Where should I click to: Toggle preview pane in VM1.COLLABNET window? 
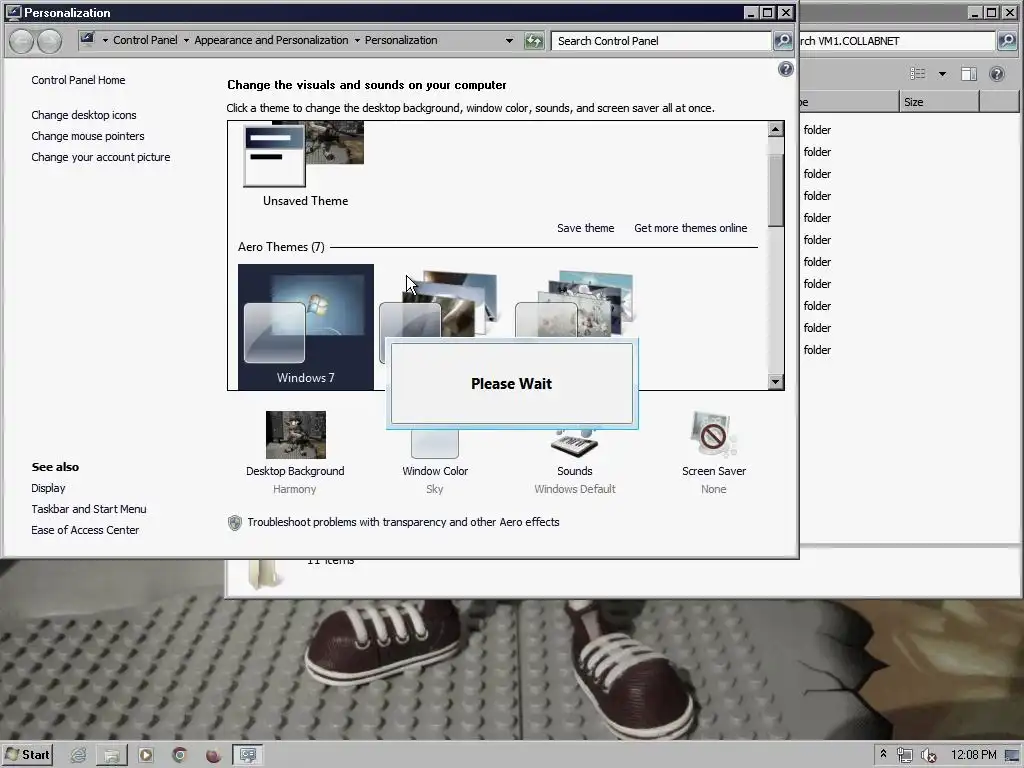pos(968,74)
